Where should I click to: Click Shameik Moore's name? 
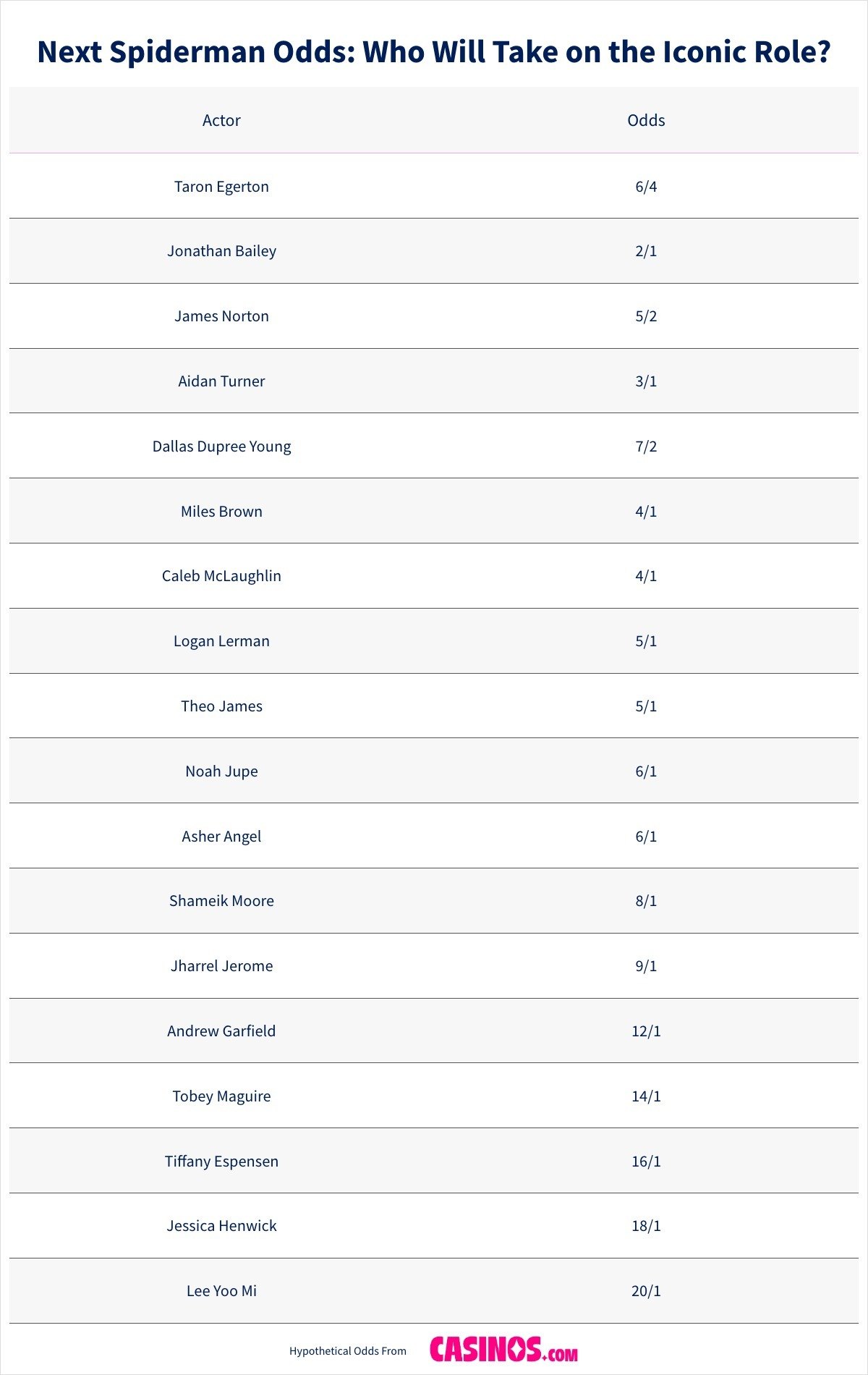tap(221, 901)
